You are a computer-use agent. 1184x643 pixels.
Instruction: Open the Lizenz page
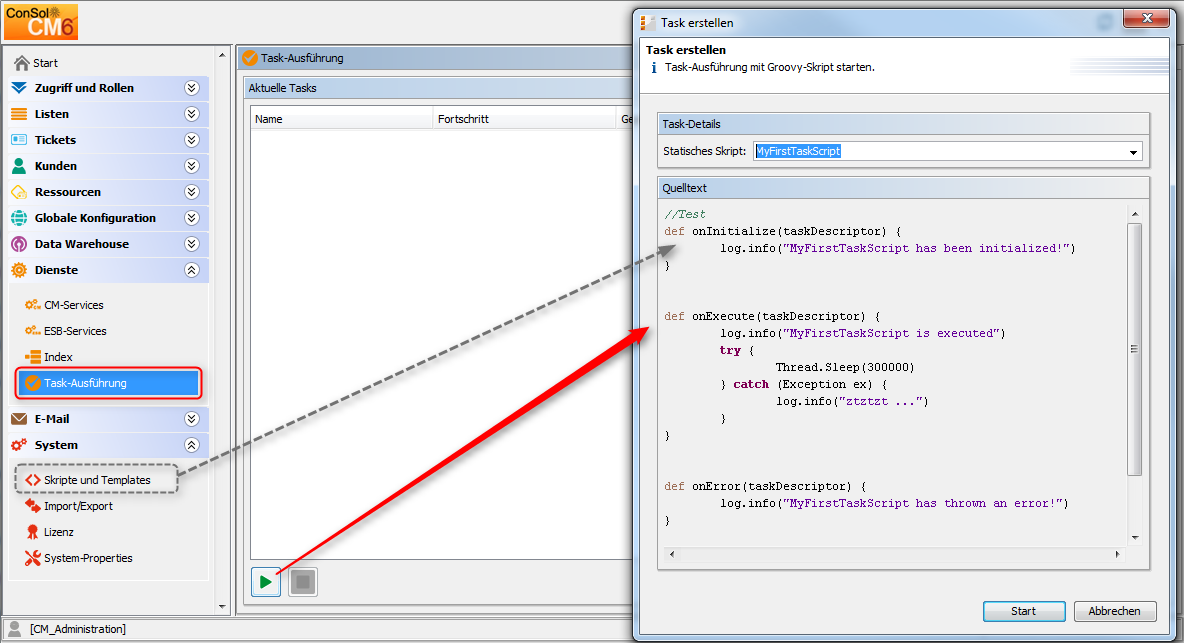pyautogui.click(x=59, y=532)
